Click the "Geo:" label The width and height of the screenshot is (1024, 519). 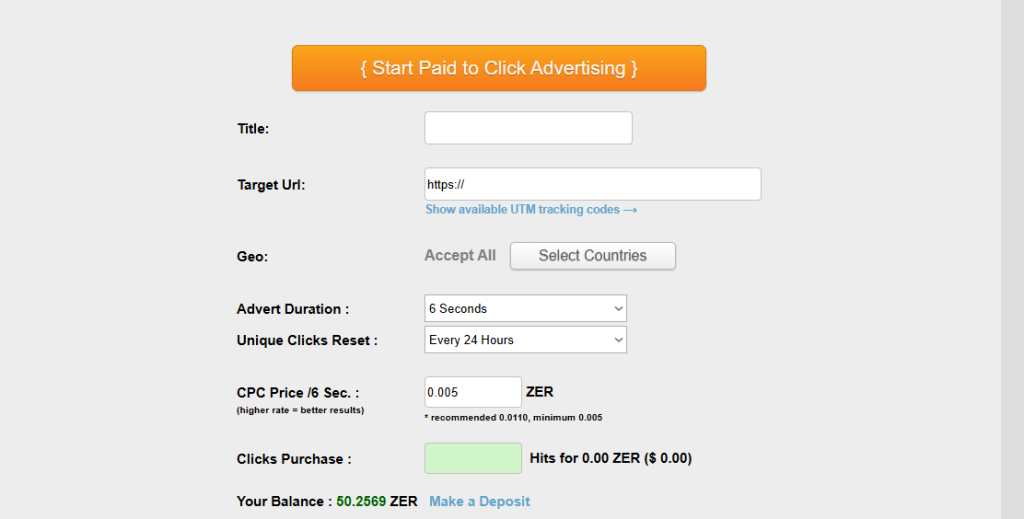pyautogui.click(x=252, y=256)
